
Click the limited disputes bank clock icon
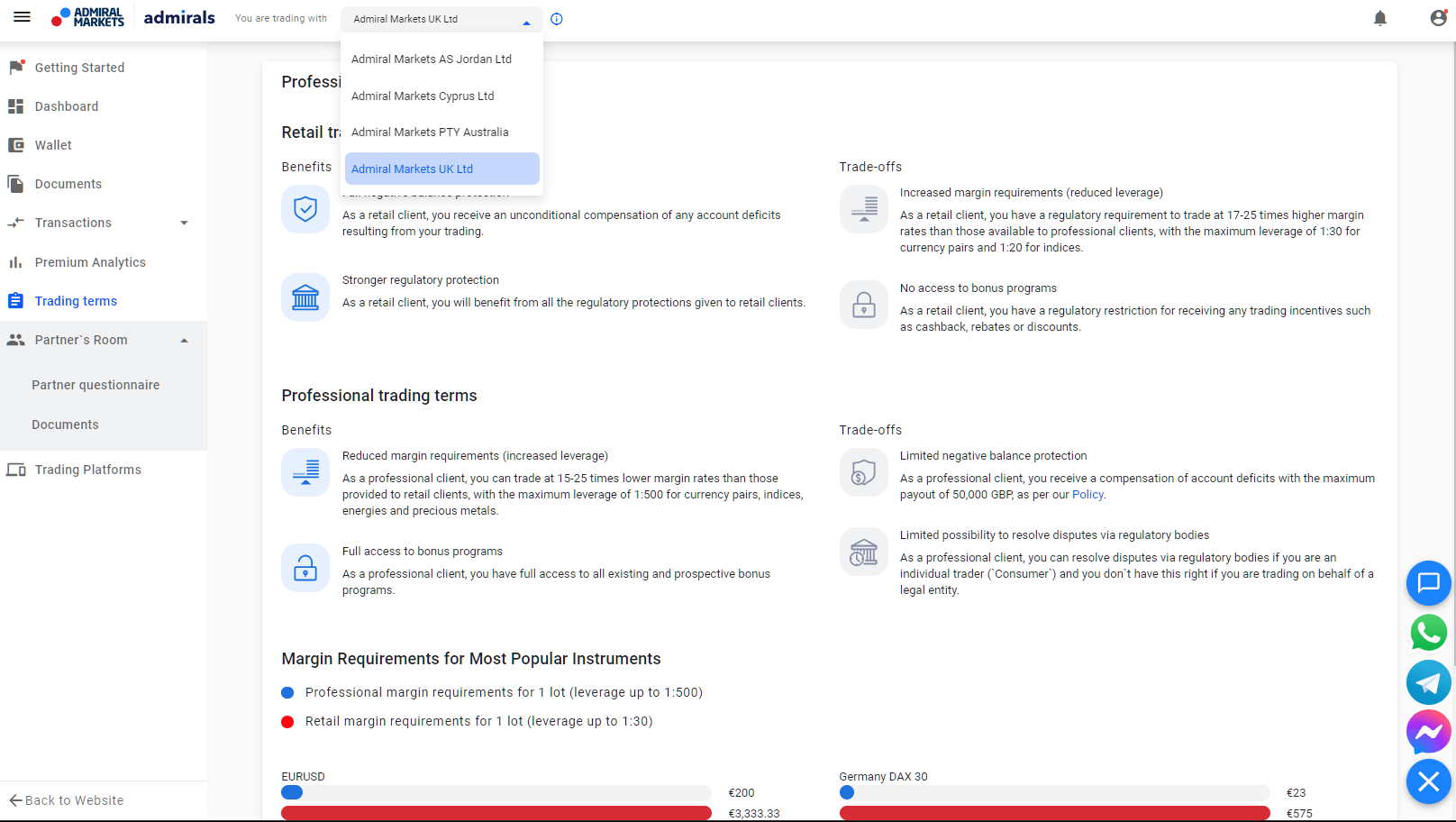point(864,552)
